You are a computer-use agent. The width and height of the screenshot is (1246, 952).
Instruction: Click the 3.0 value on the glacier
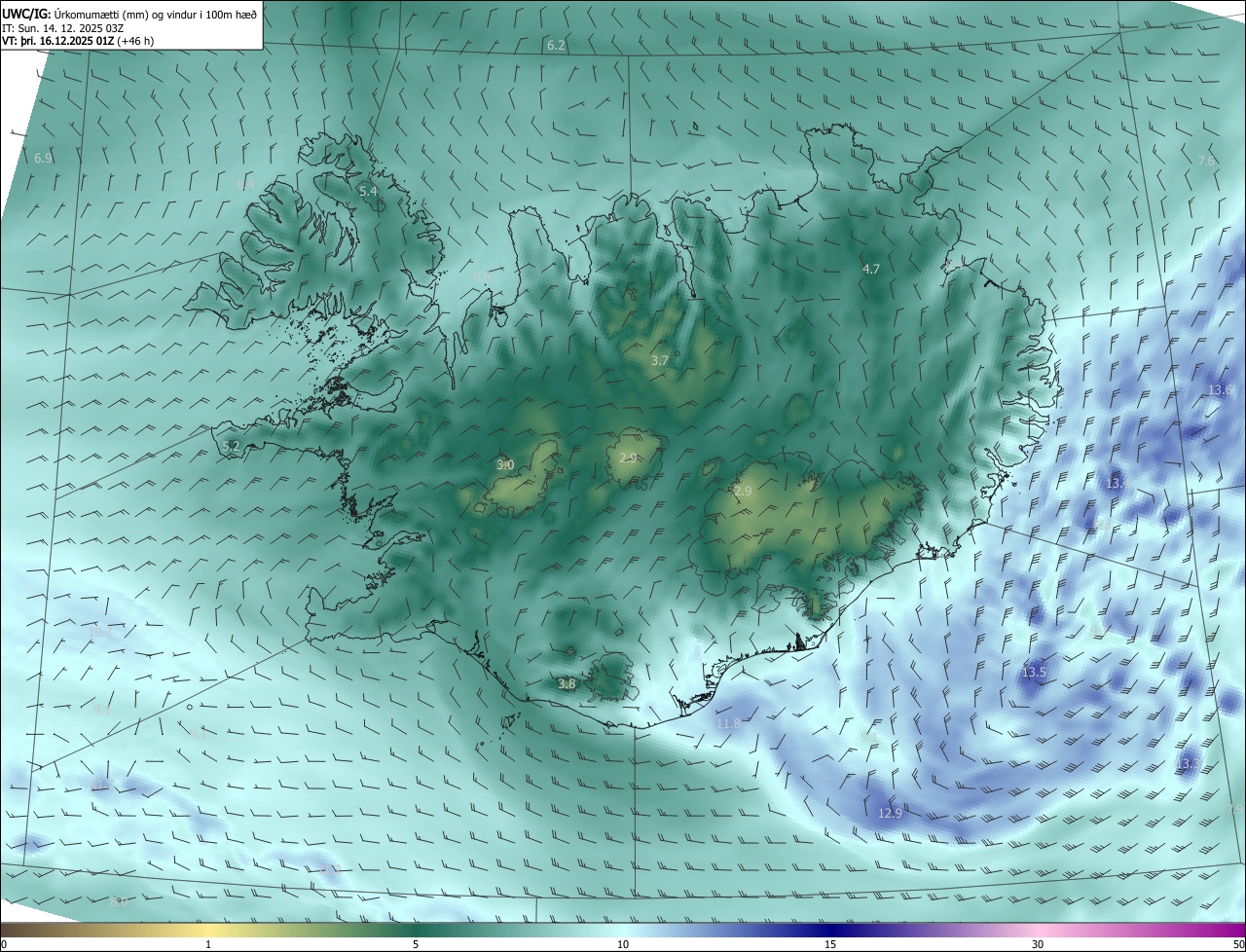(505, 464)
